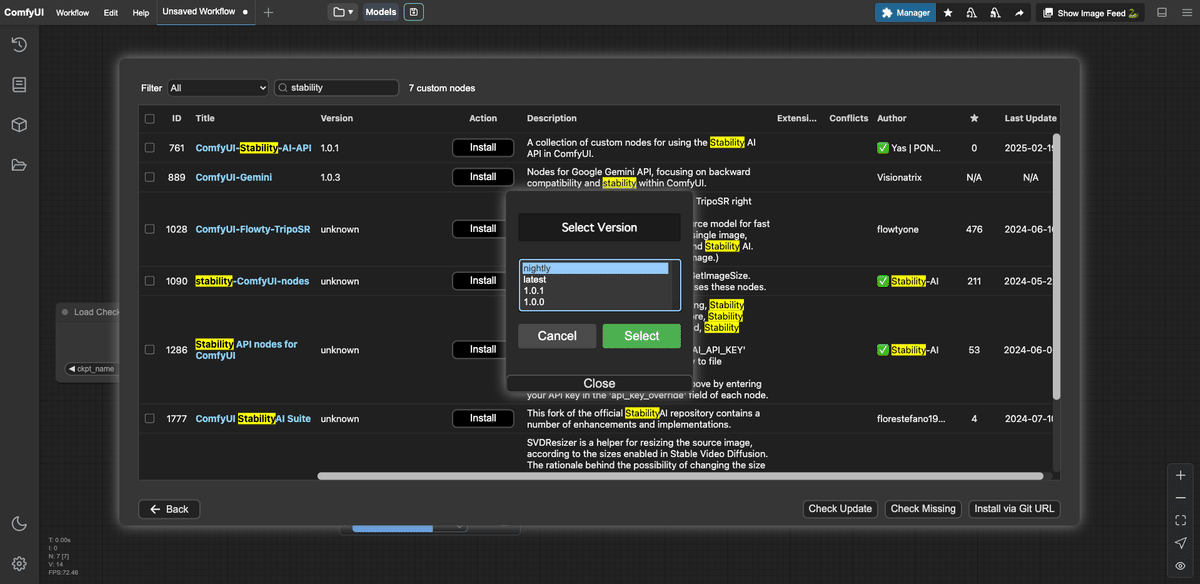The height and width of the screenshot is (584, 1200).
Task: Toggle dark theme moon icon
Action: (x=18, y=524)
